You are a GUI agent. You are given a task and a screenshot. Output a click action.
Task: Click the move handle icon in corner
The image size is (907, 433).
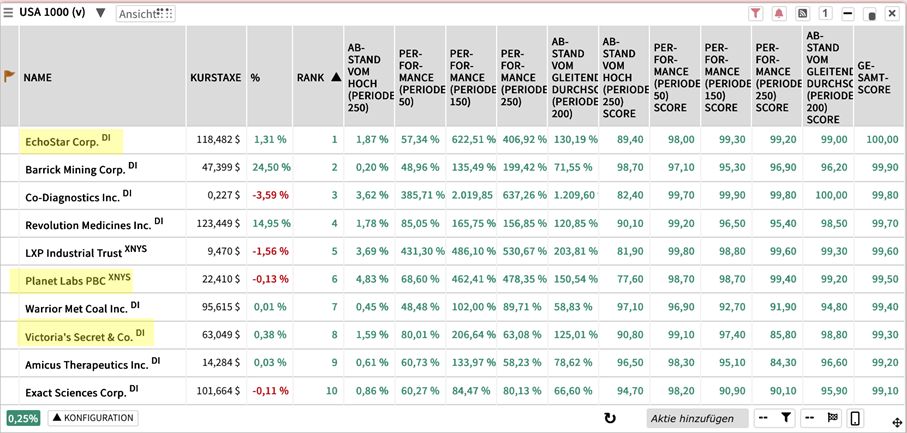click(x=897, y=423)
